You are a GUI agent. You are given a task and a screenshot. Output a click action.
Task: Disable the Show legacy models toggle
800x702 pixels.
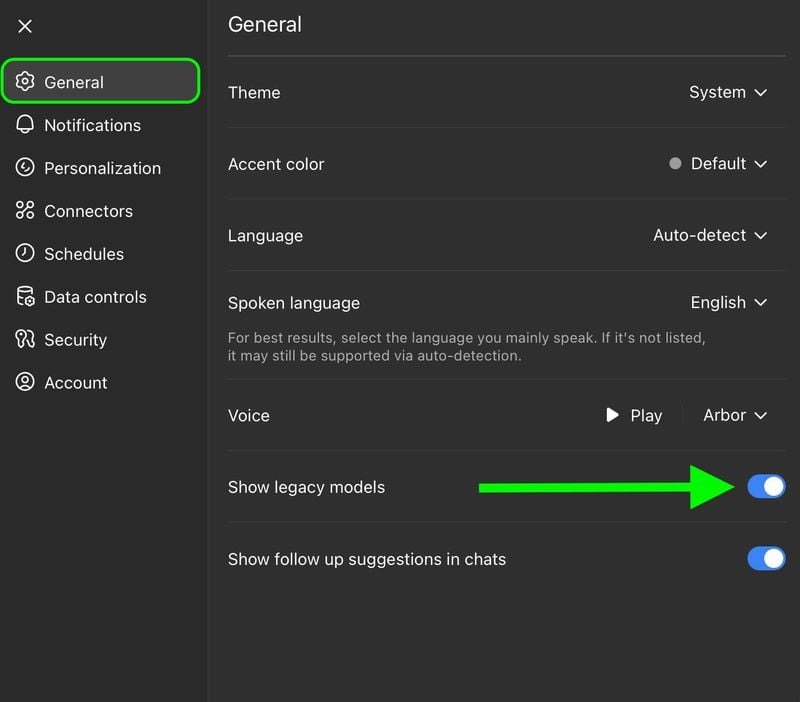coord(766,487)
